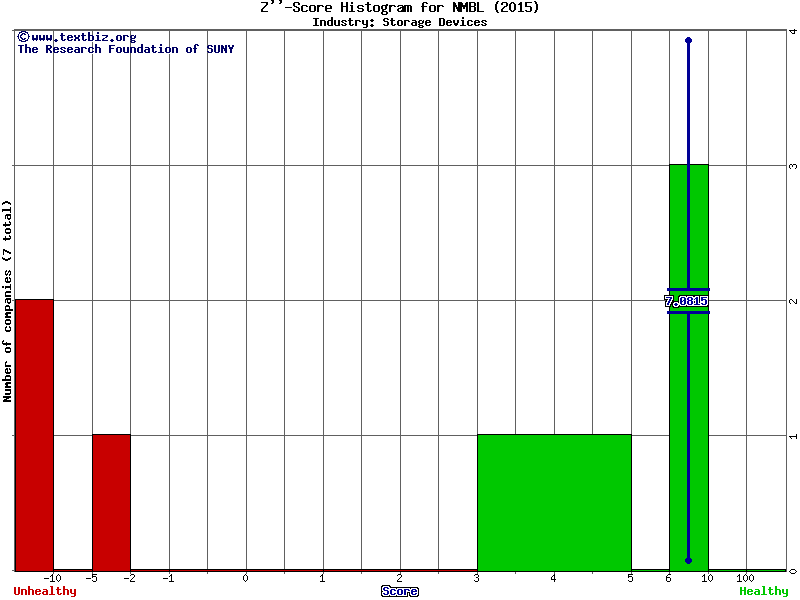Click the x-axis tick label '-5'
The height and width of the screenshot is (600, 800).
(x=91, y=578)
